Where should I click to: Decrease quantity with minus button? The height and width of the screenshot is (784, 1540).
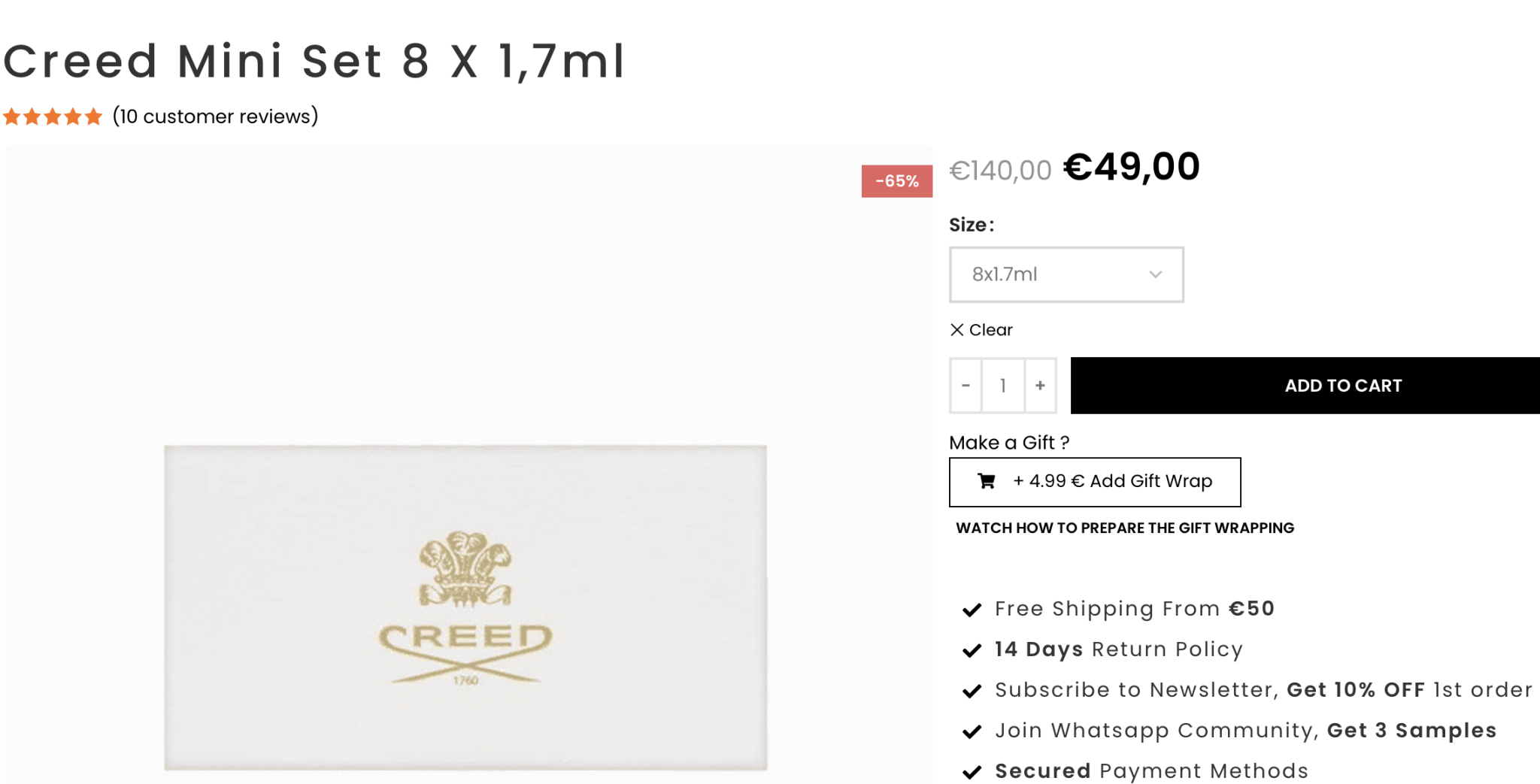[966, 386]
